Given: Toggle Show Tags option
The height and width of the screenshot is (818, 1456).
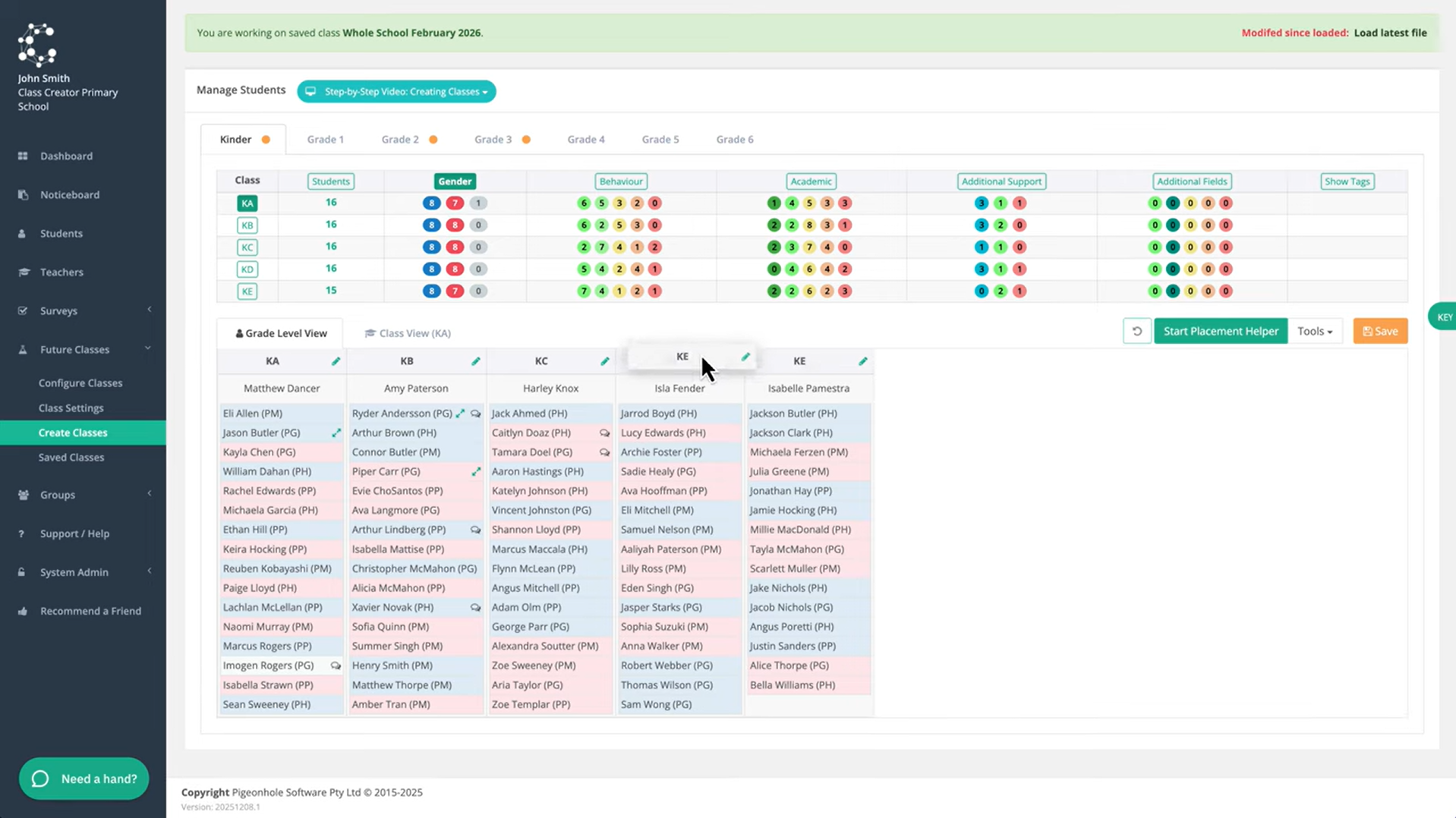Looking at the screenshot, I should pos(1347,181).
